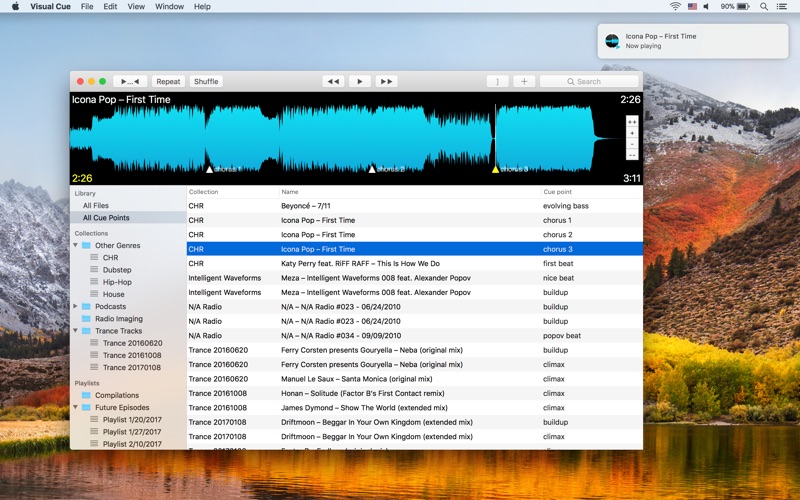Click the double-minus waveform zoom button
This screenshot has height=500, width=800.
632,155
